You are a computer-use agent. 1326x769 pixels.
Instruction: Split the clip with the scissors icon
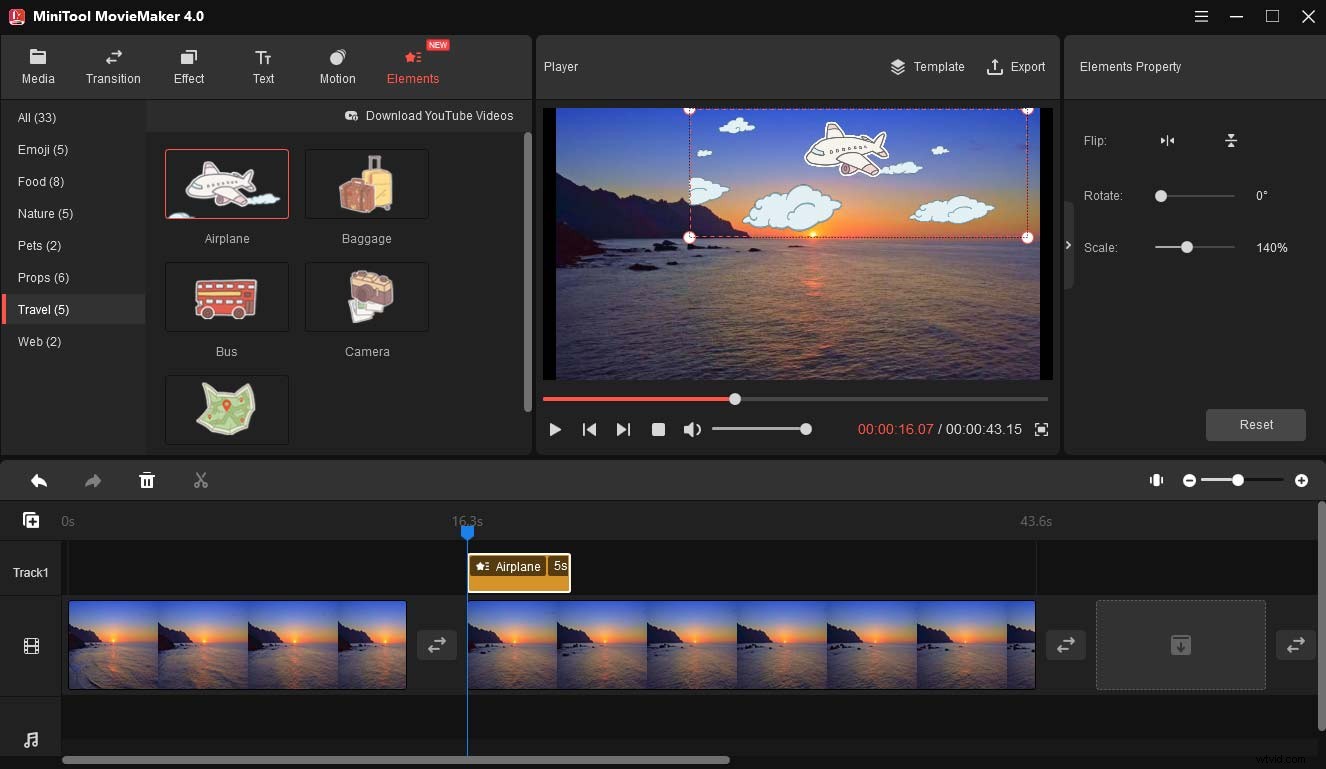click(200, 481)
